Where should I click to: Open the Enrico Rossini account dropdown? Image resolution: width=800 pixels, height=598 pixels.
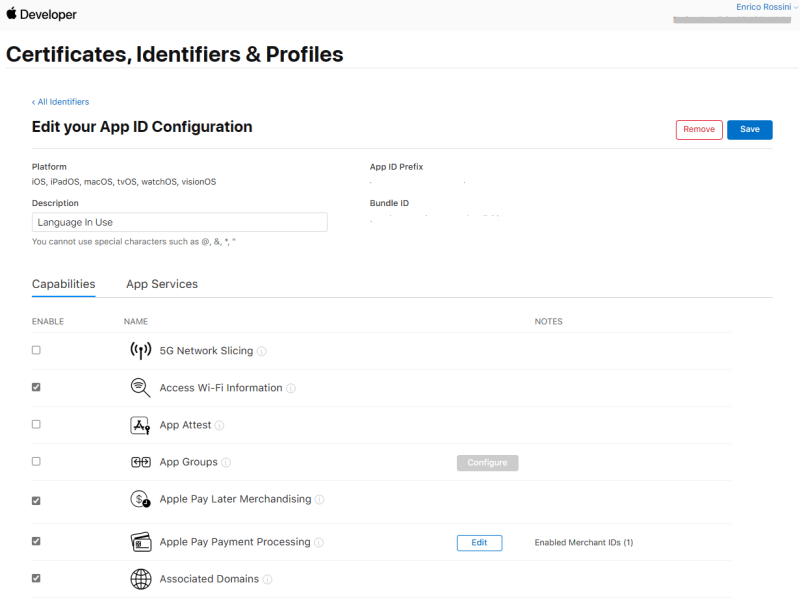pyautogui.click(x=766, y=7)
